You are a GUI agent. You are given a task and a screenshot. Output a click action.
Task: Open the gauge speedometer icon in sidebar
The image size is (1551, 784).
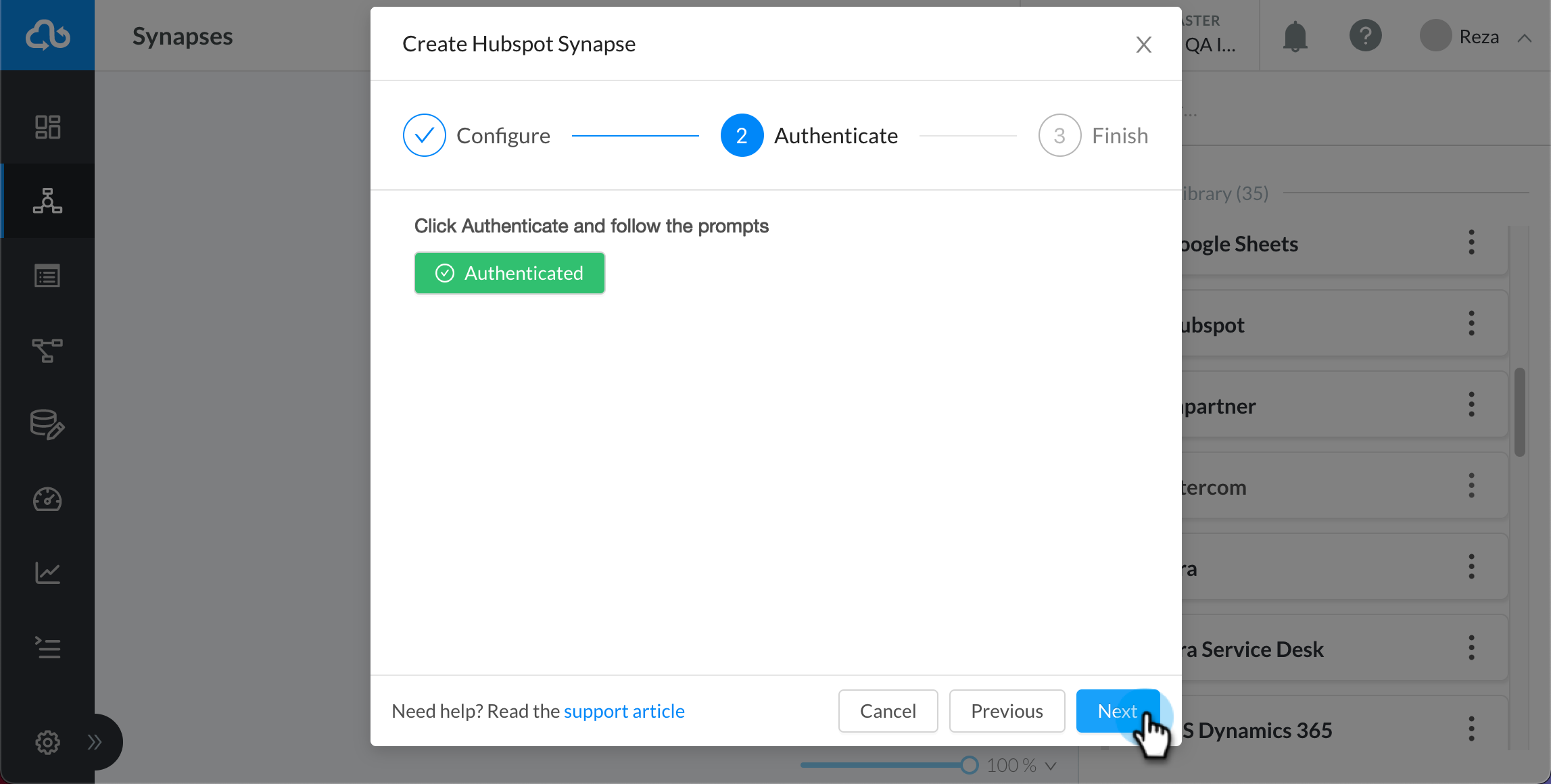(47, 499)
